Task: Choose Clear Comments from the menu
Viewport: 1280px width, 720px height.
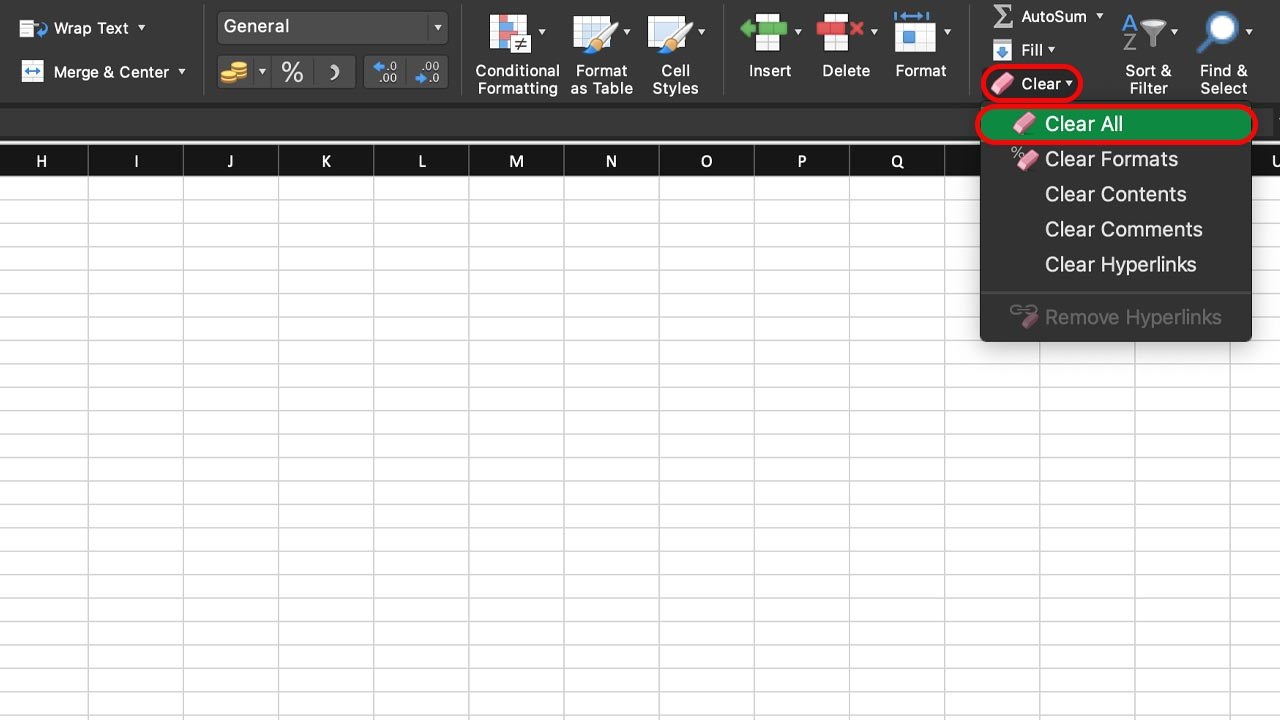Action: (1116, 229)
